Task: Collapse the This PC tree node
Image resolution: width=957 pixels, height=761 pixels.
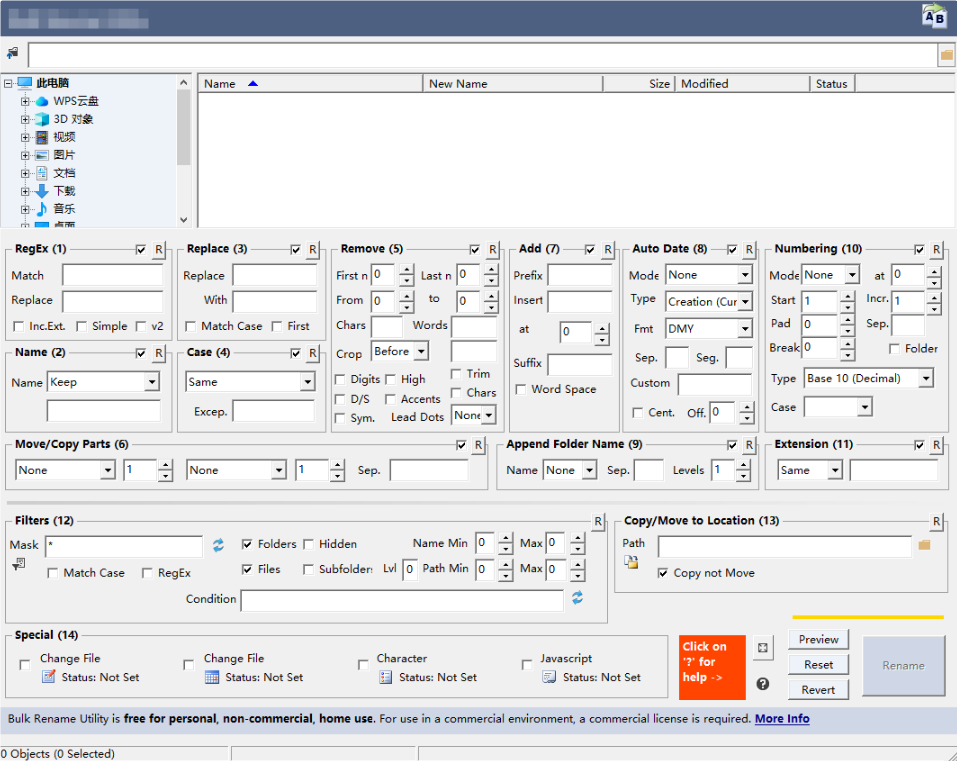Action: point(8,83)
